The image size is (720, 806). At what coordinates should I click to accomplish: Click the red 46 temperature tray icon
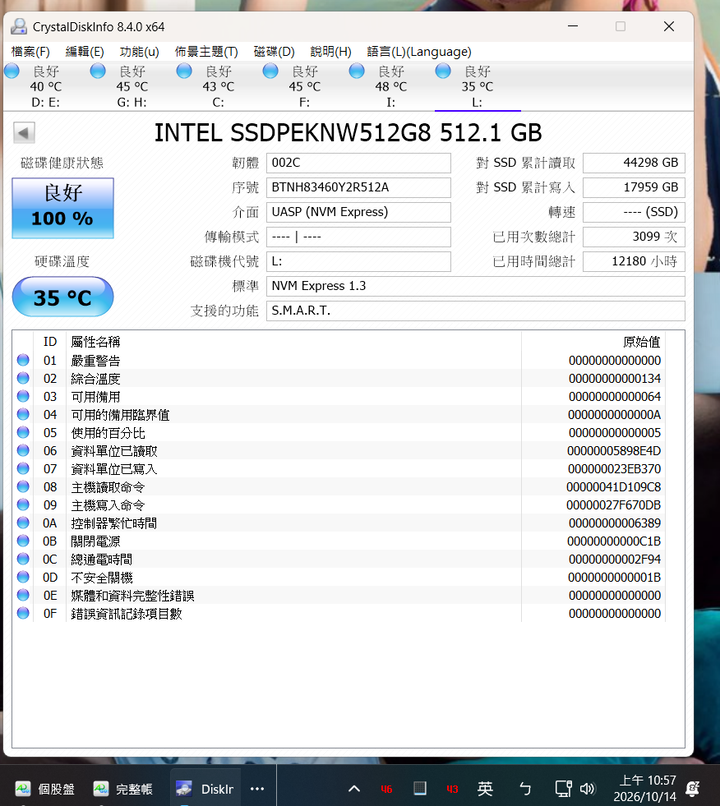coord(386,789)
